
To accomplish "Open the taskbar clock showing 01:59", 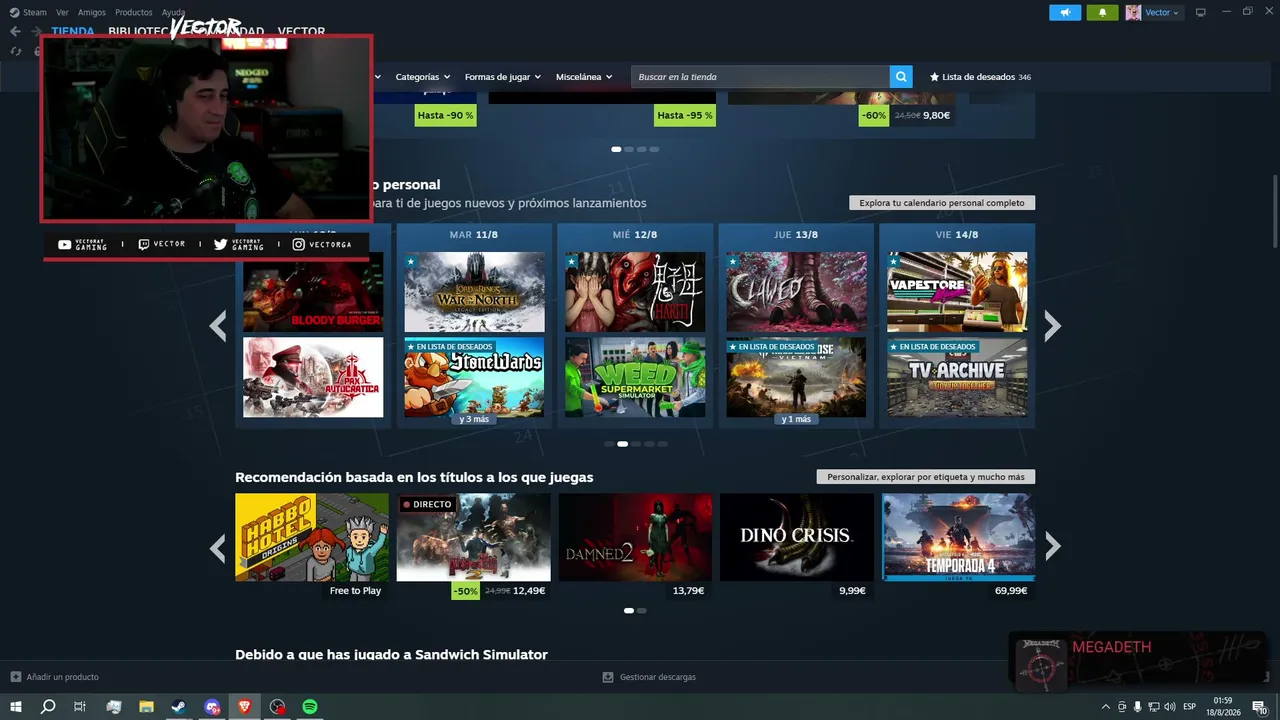I will 1226,707.
